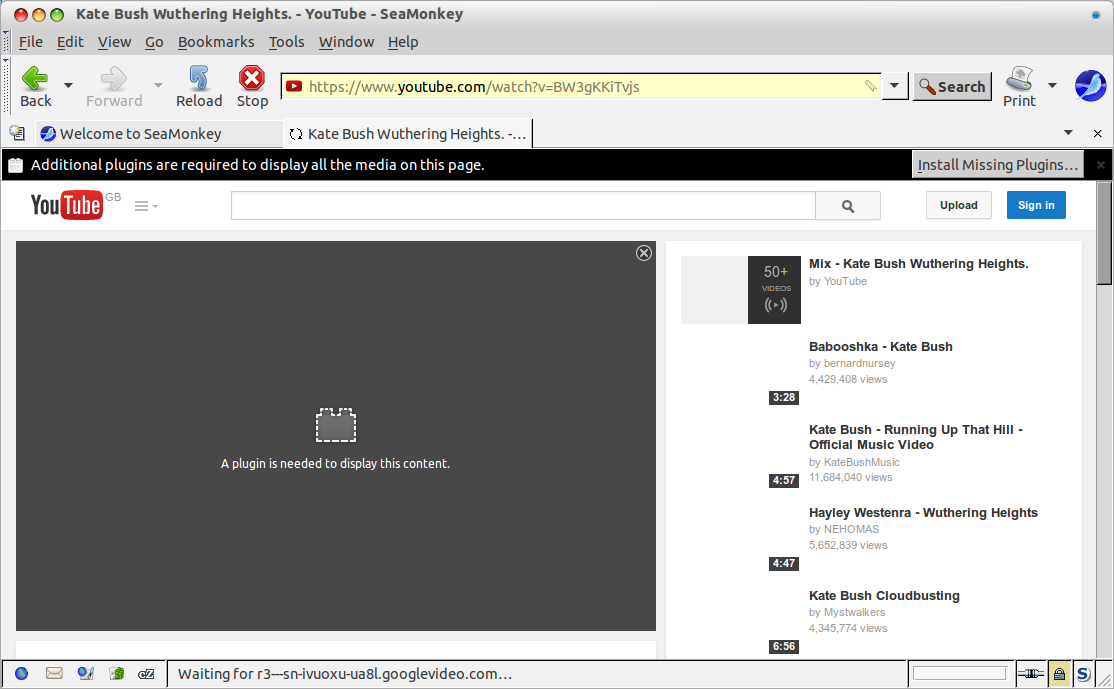Focus the YouTube search input field
The height and width of the screenshot is (689, 1114).
tap(523, 205)
